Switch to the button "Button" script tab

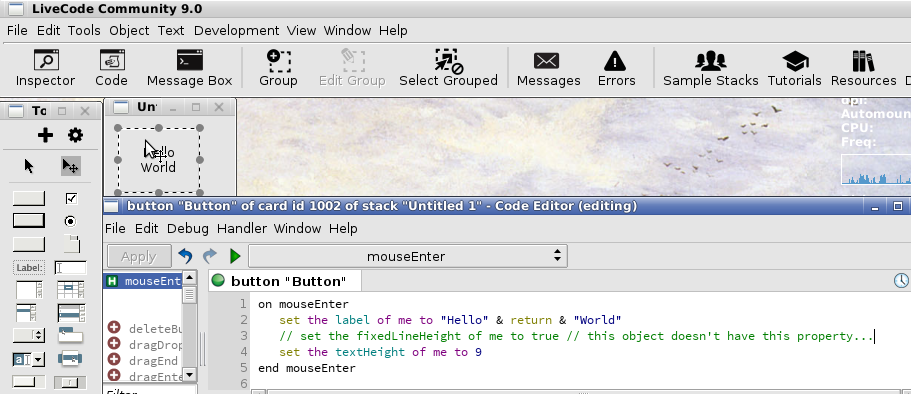(285, 281)
